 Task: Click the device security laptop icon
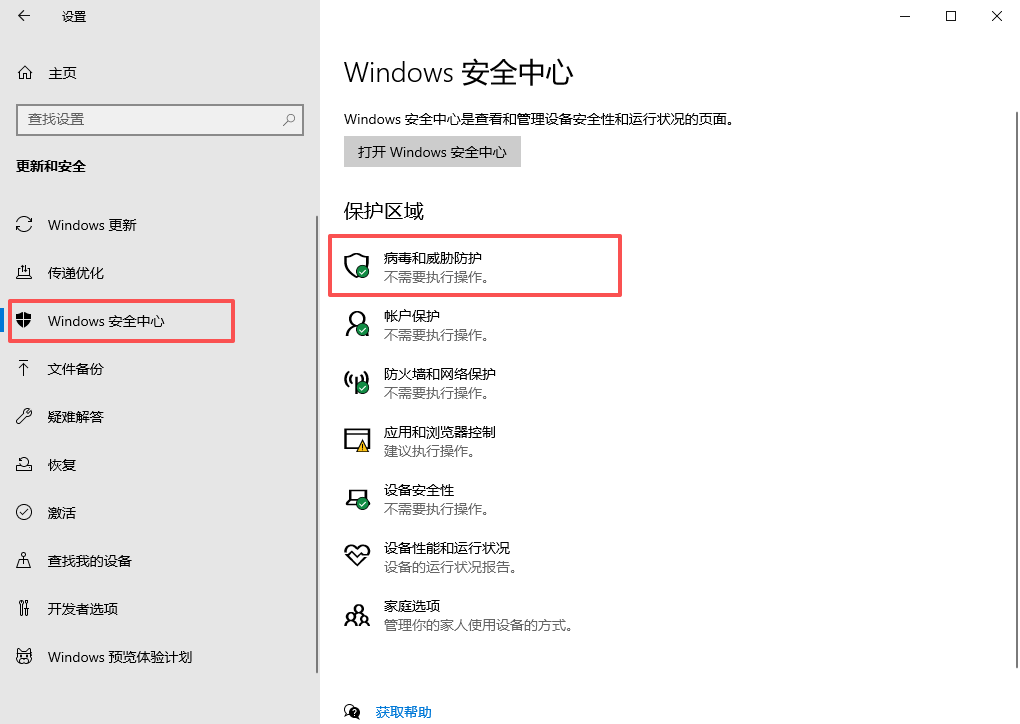[x=357, y=498]
